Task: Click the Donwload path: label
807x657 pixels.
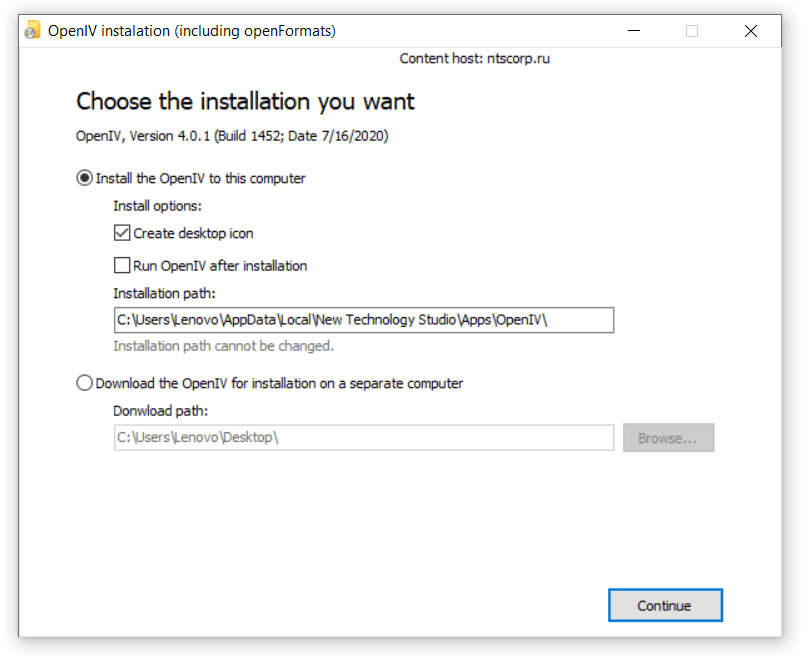Action: click(161, 411)
